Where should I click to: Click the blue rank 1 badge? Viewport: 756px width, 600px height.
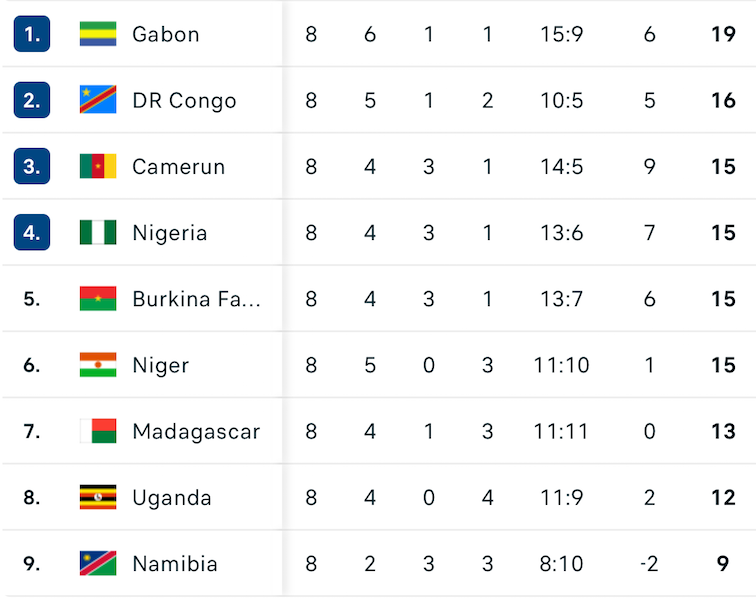pos(32,34)
